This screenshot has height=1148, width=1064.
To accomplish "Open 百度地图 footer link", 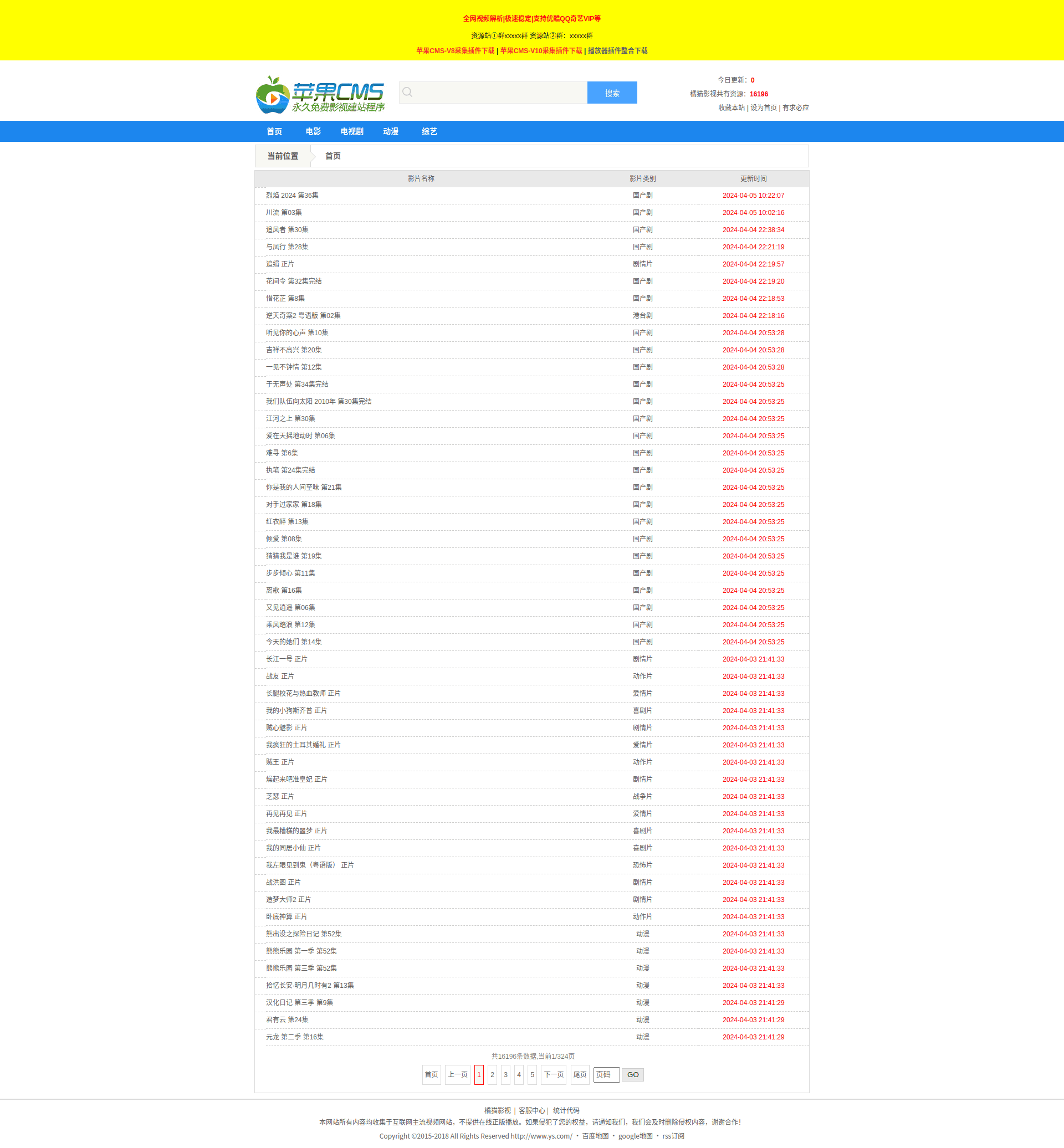I will [x=595, y=1136].
